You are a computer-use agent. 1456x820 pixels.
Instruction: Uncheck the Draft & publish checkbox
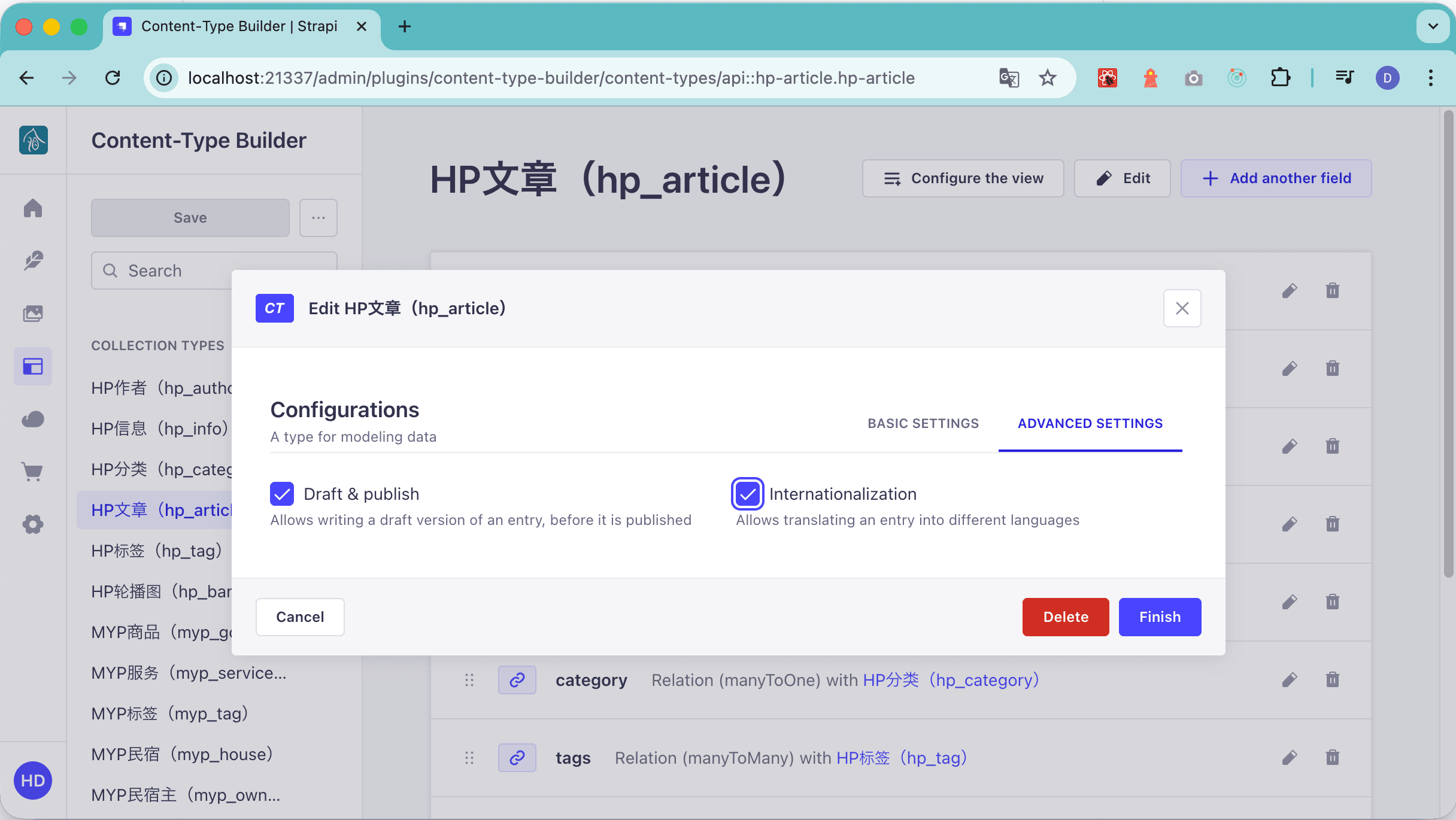click(282, 494)
